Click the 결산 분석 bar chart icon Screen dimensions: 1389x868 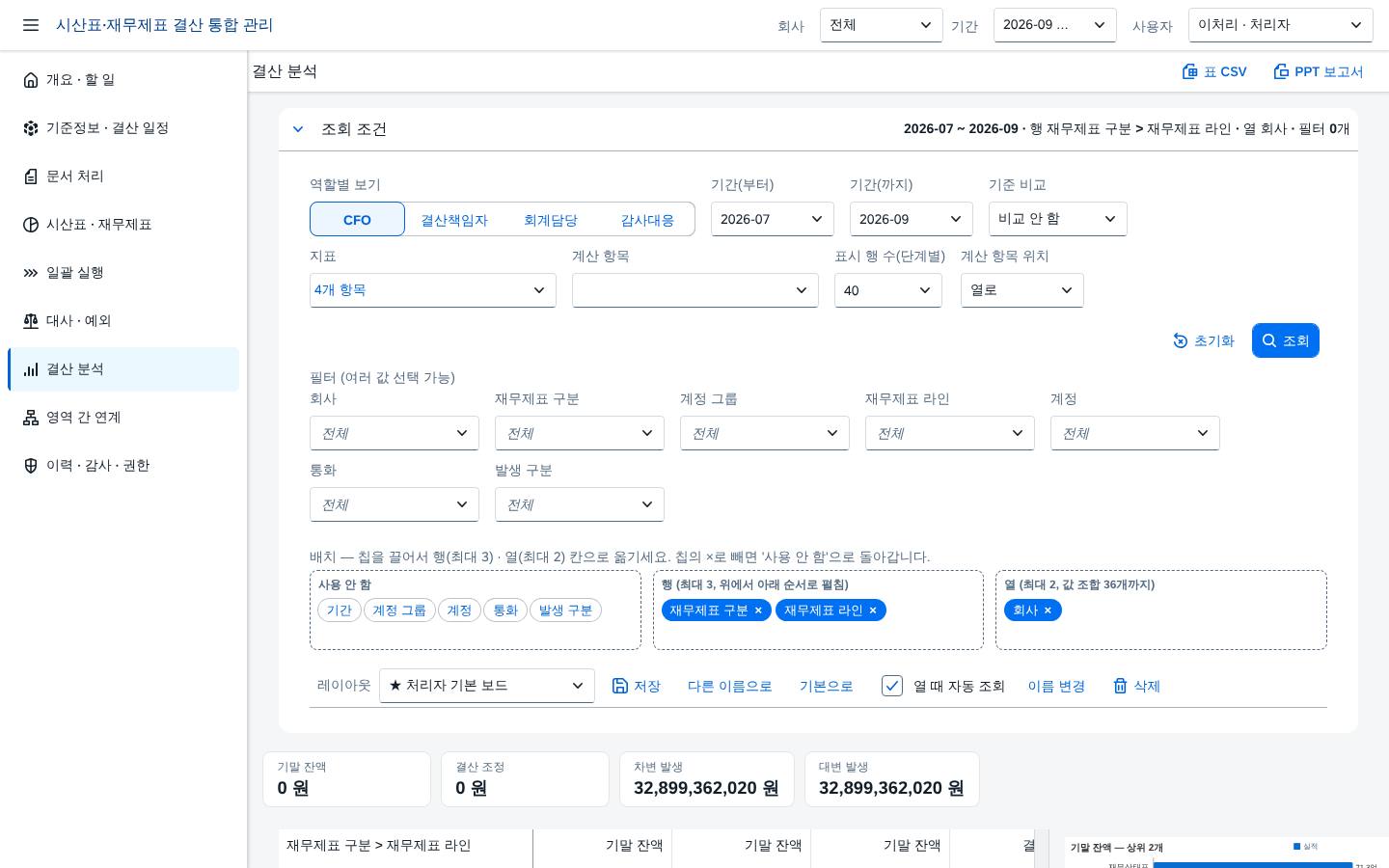tap(31, 369)
